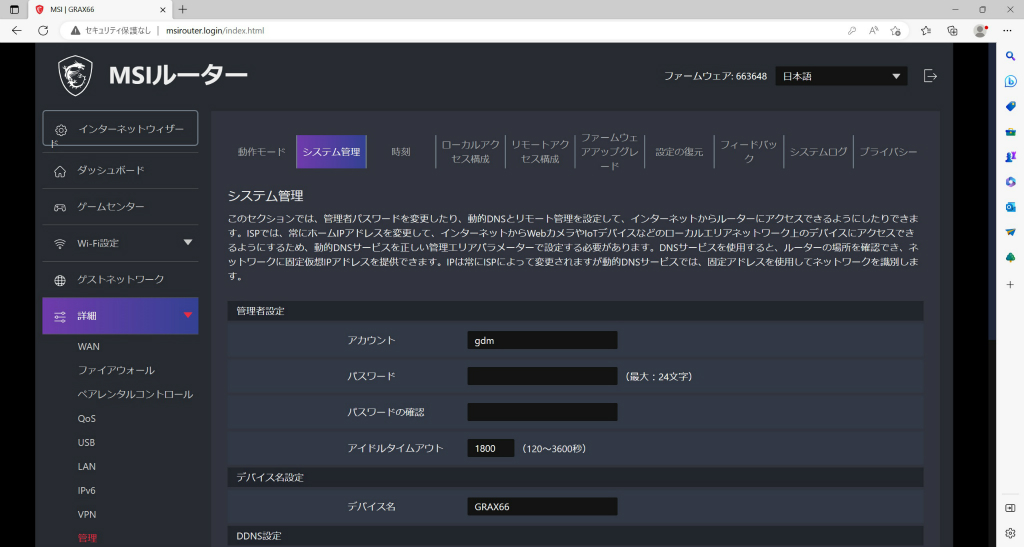1024x547 pixels.
Task: Select the システム管理 tab
Action: 331,152
